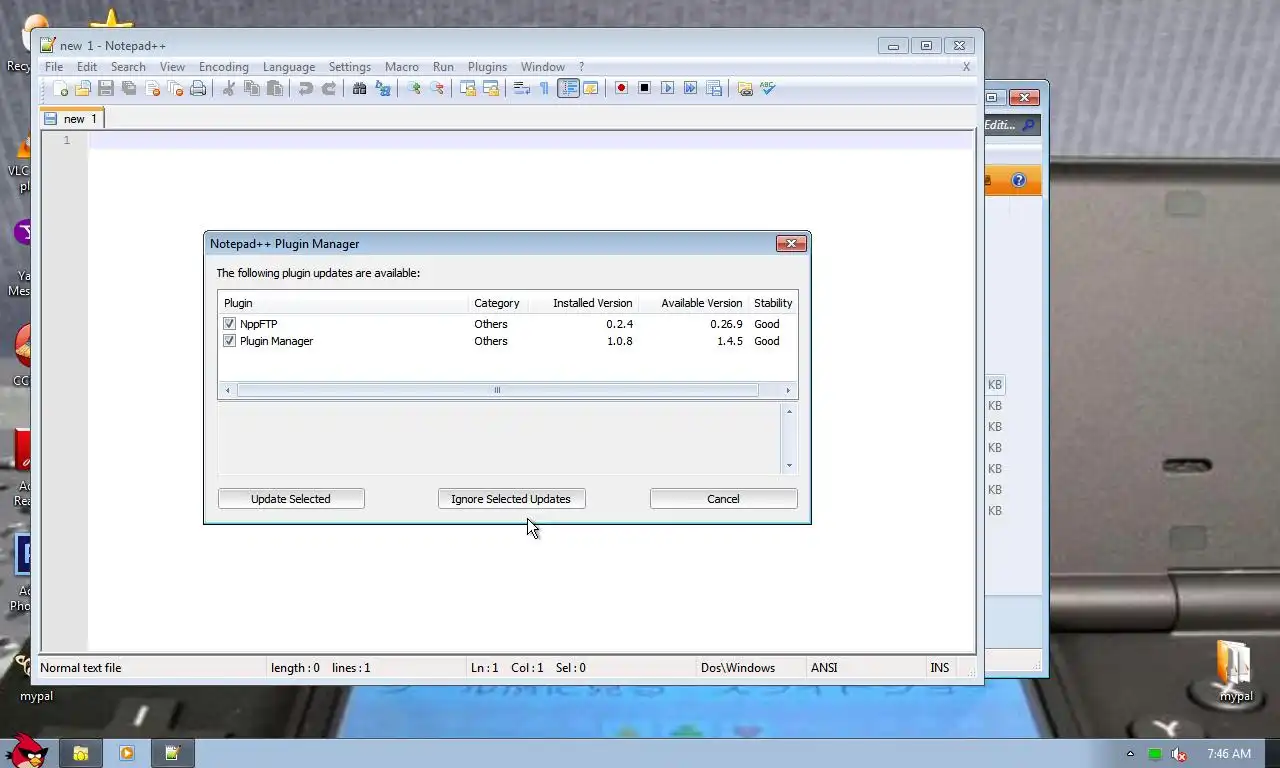Screen dimensions: 1280x768
Task: Click the muted volume tray icon
Action: 1179,754
